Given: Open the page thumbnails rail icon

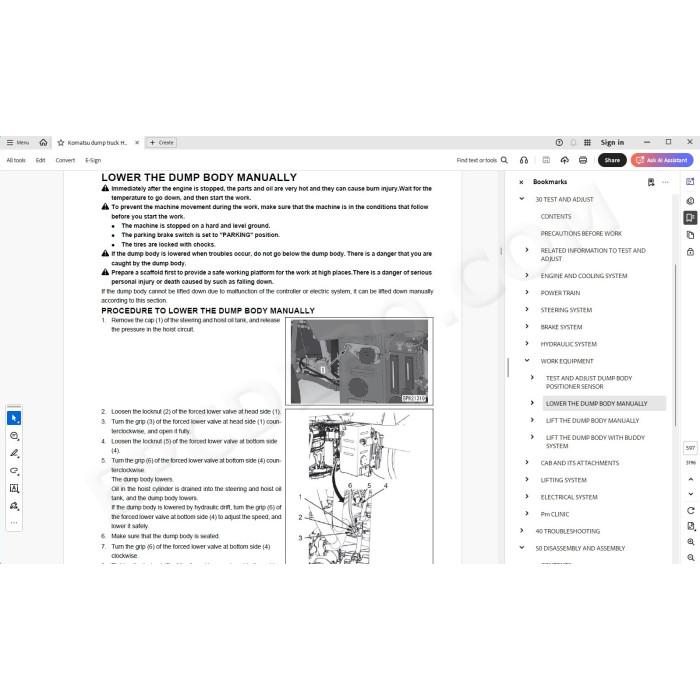Looking at the screenshot, I should tap(690, 235).
